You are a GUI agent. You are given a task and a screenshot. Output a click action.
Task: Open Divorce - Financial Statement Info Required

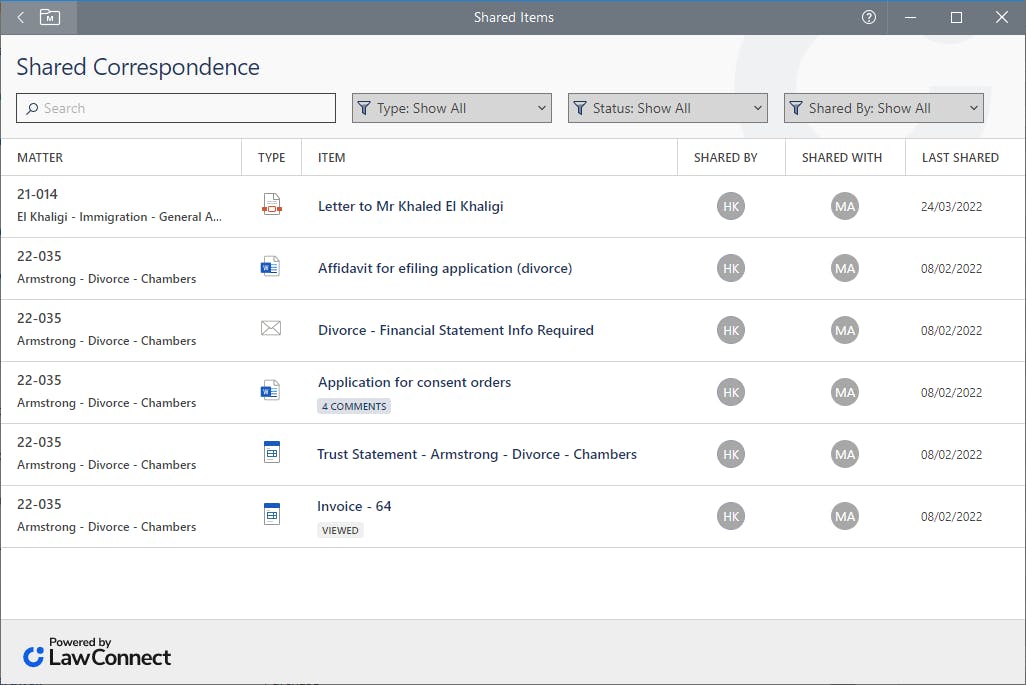pos(455,330)
